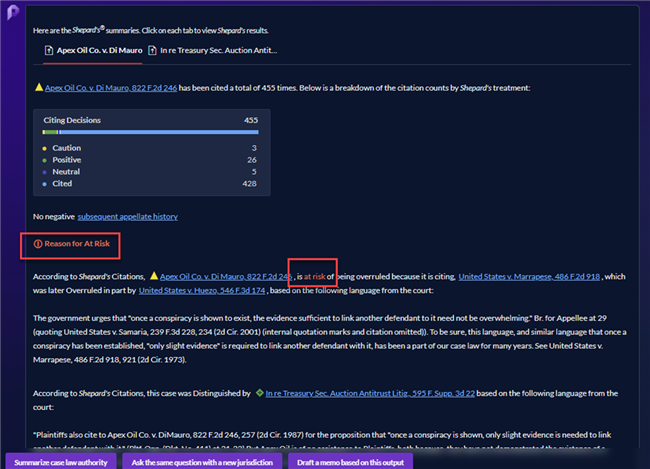650x469 pixels.
Task: Click the purple dot beside Neutral
Action: click(44, 172)
